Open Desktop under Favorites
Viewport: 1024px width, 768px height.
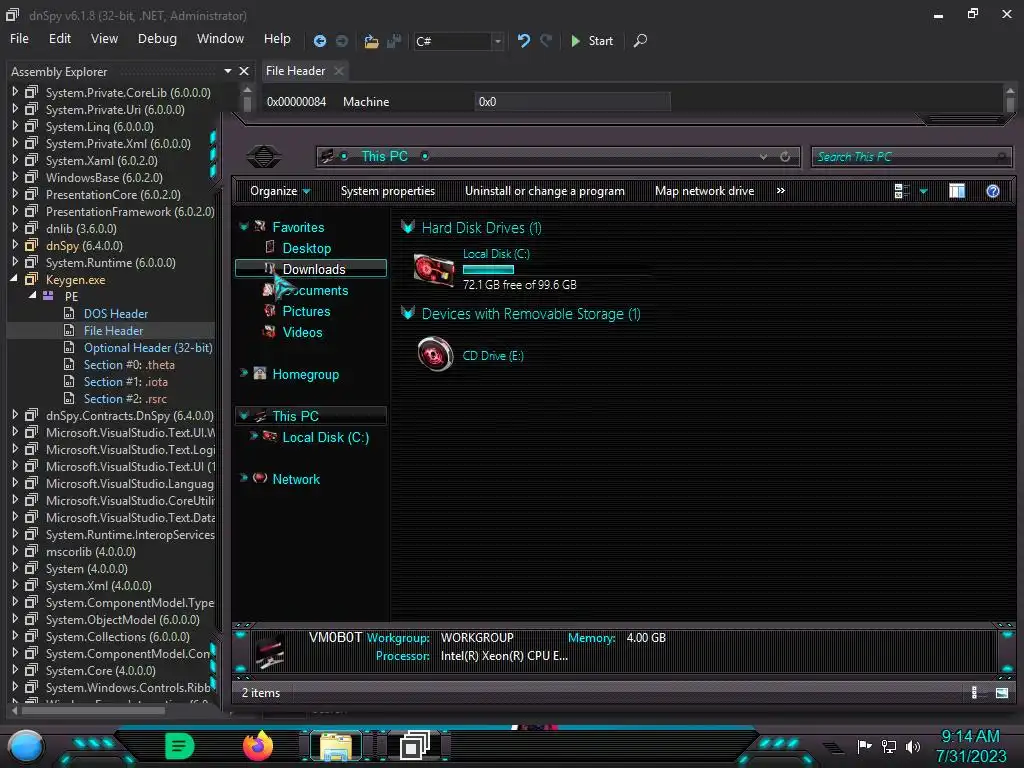306,248
